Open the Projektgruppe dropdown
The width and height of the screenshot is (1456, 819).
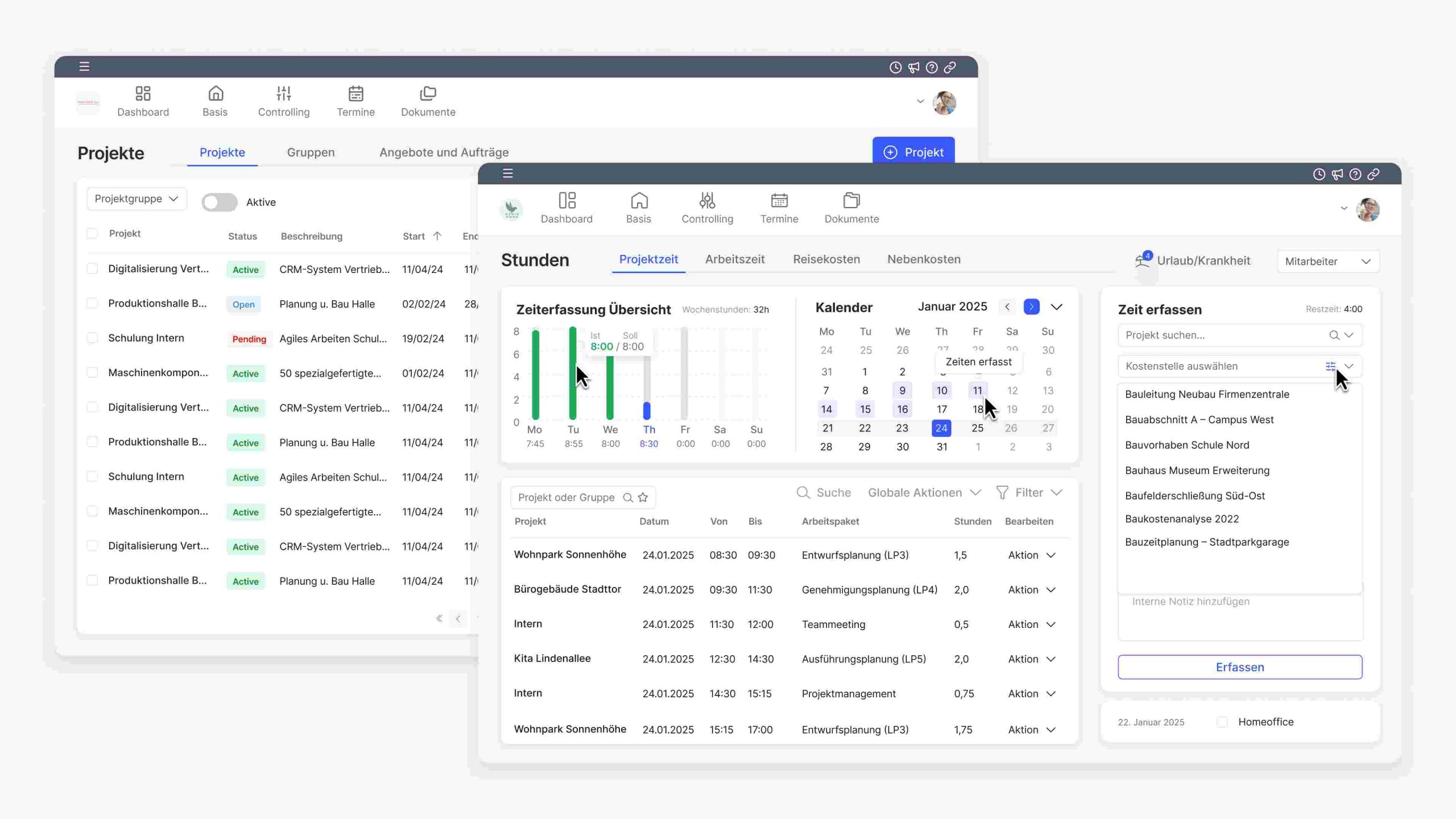pyautogui.click(x=136, y=198)
